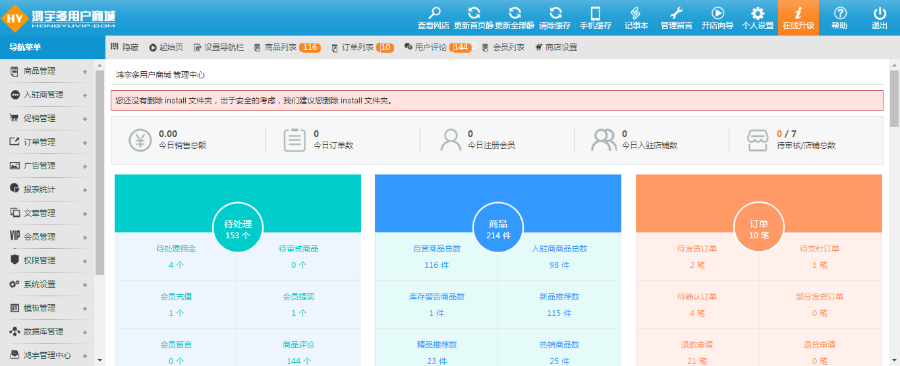Open 会员充值 1个 link
The height and width of the screenshot is (366, 900).
click(176, 305)
